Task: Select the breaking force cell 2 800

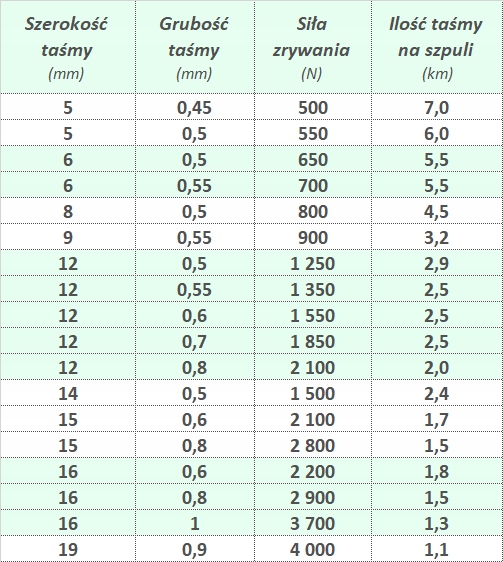Action: pyautogui.click(x=313, y=445)
